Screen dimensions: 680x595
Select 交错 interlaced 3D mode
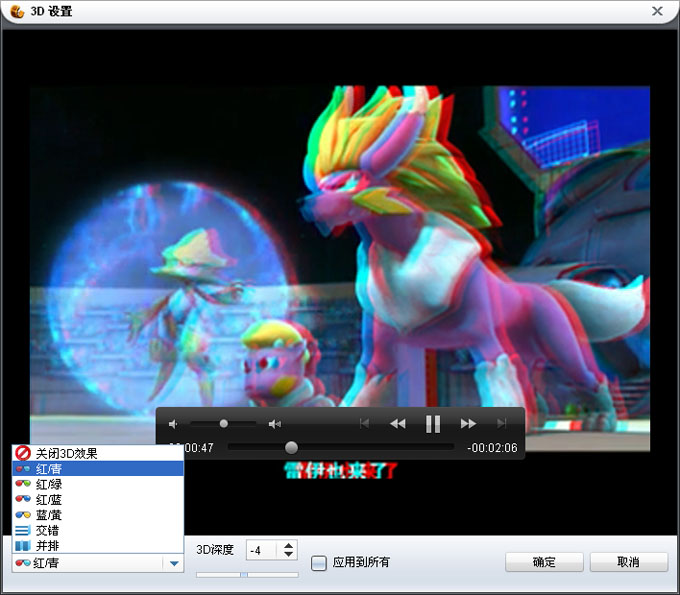[x=98, y=530]
